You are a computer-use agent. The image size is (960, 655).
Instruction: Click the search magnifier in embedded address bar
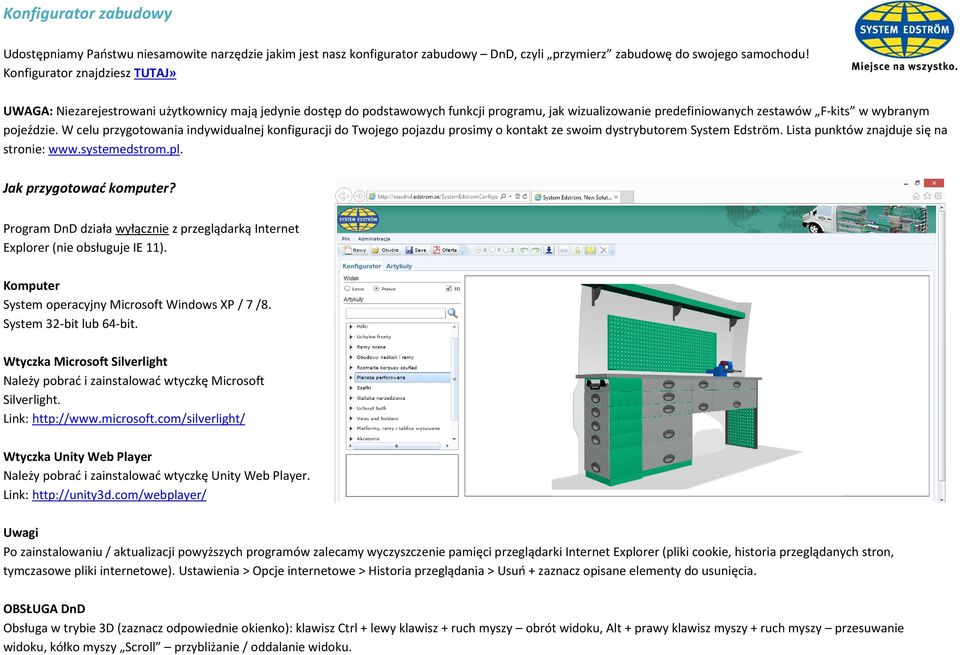[x=503, y=196]
